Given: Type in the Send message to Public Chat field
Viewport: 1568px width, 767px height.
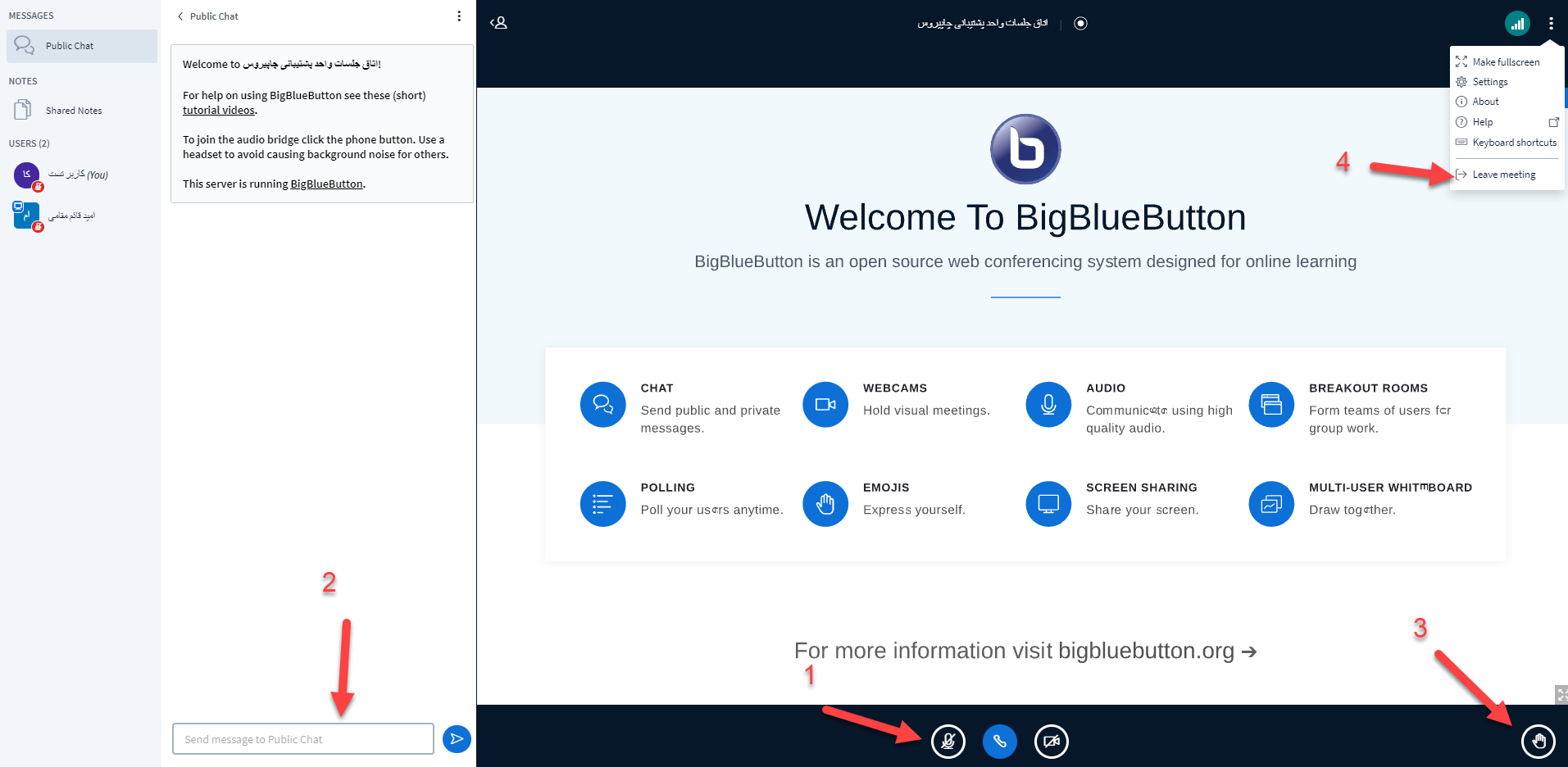Looking at the screenshot, I should point(303,739).
